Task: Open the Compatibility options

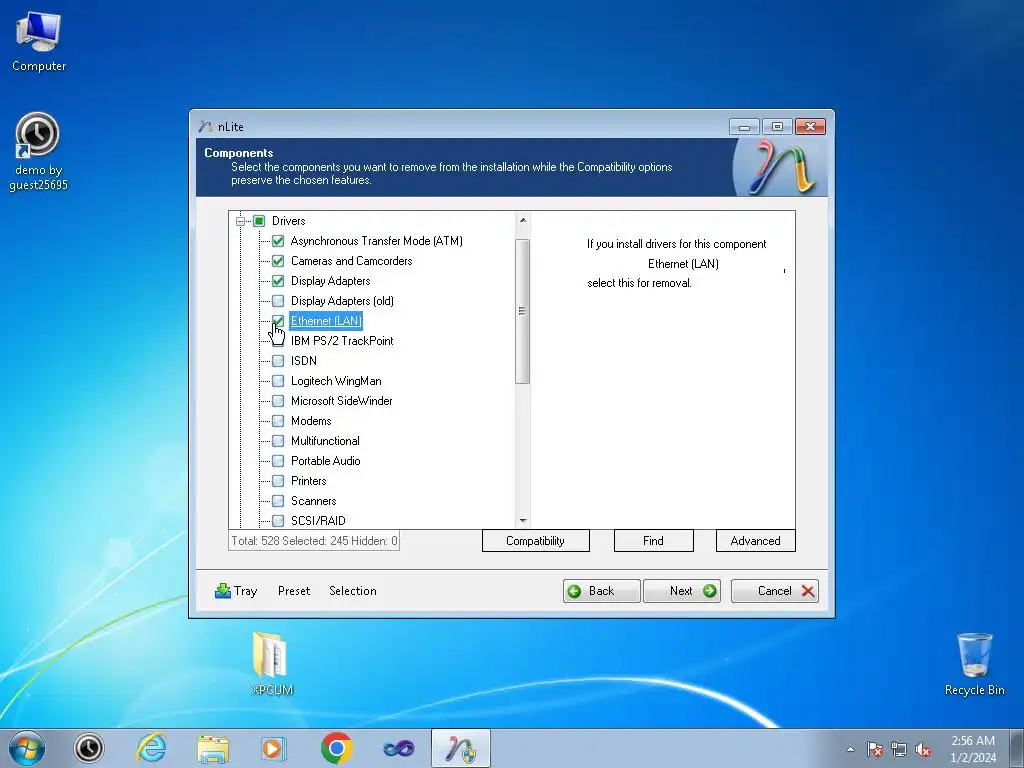Action: (x=536, y=541)
